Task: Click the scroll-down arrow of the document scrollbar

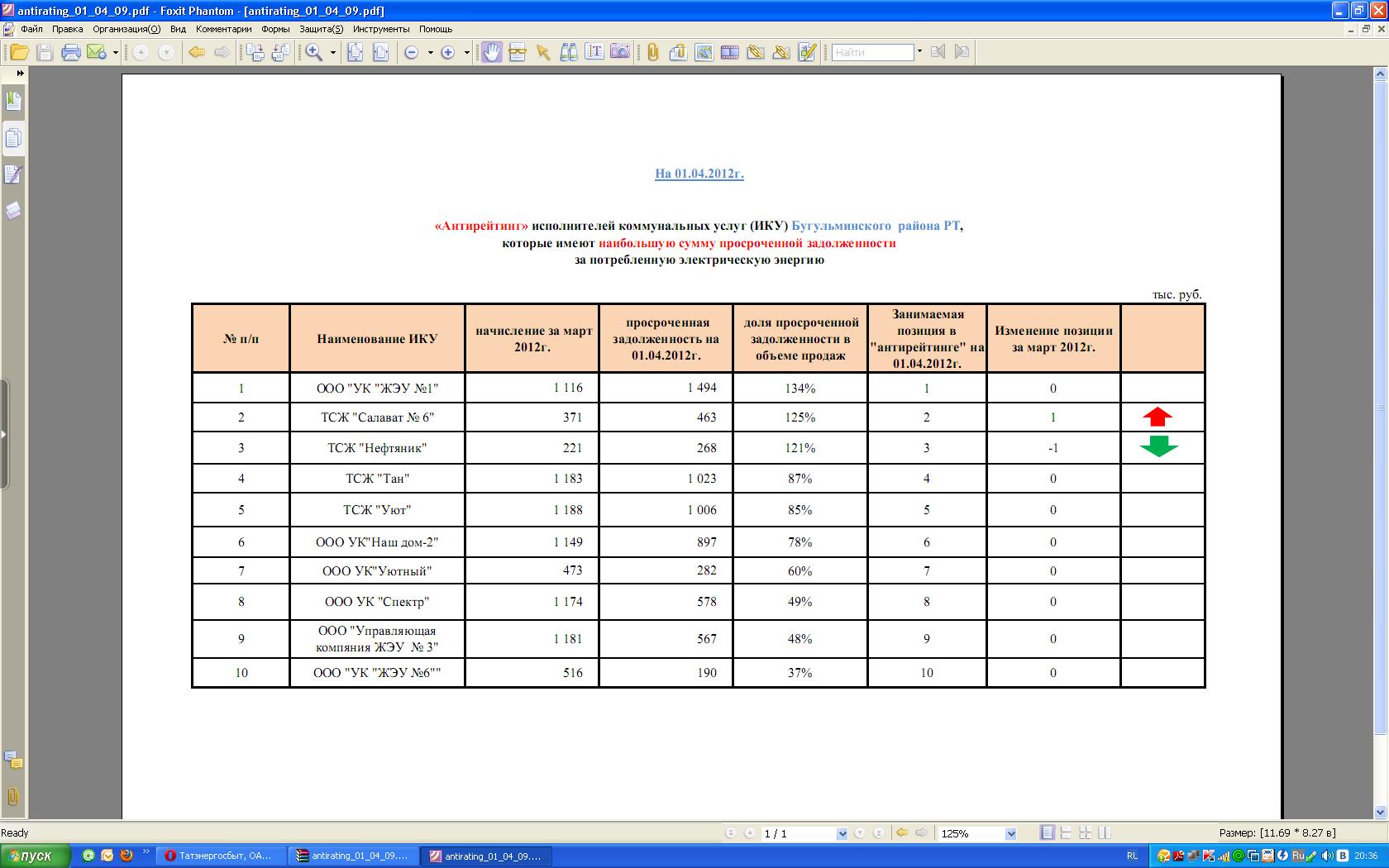Action: tap(1379, 812)
